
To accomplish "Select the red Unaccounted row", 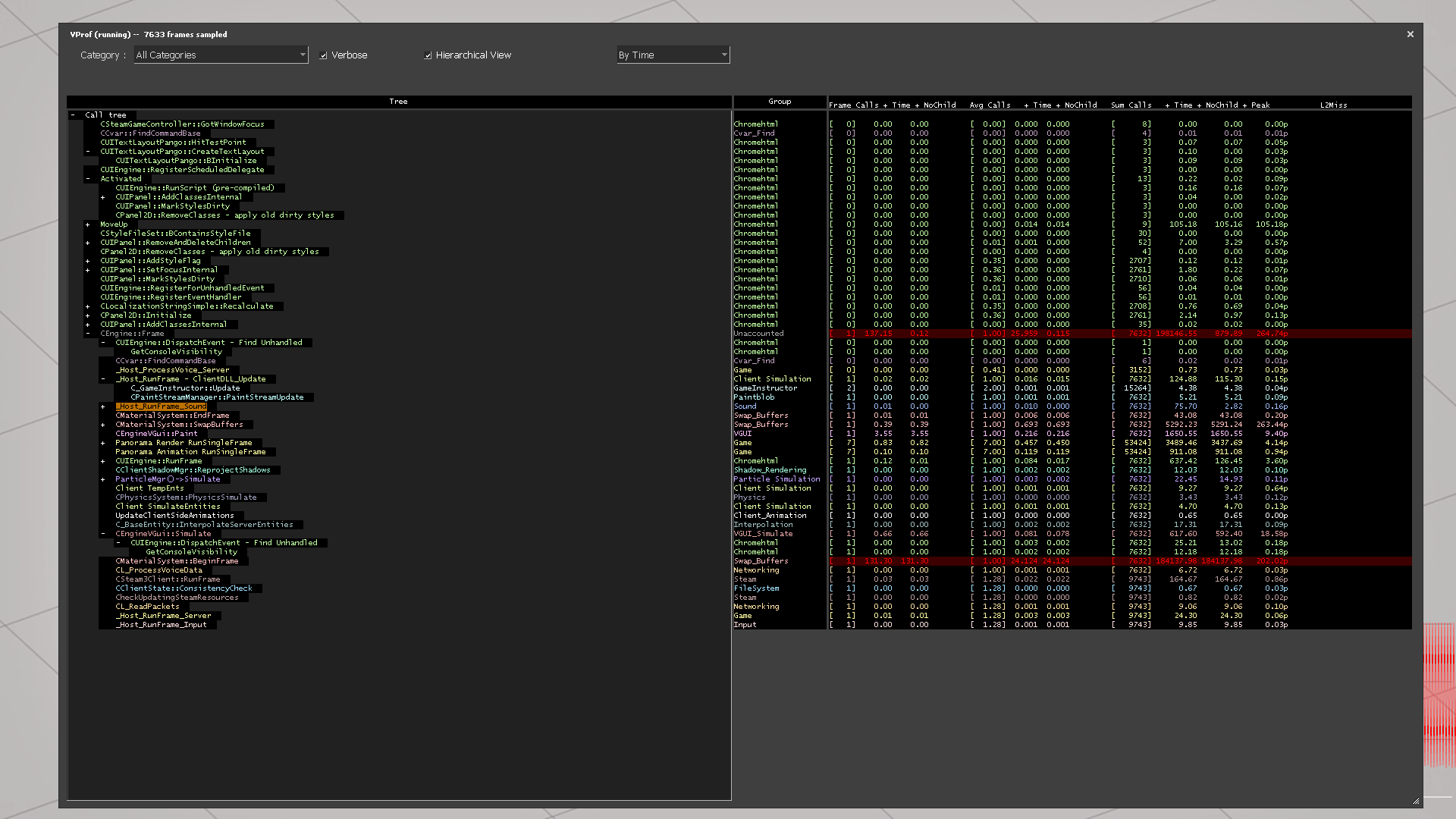I will click(x=758, y=333).
